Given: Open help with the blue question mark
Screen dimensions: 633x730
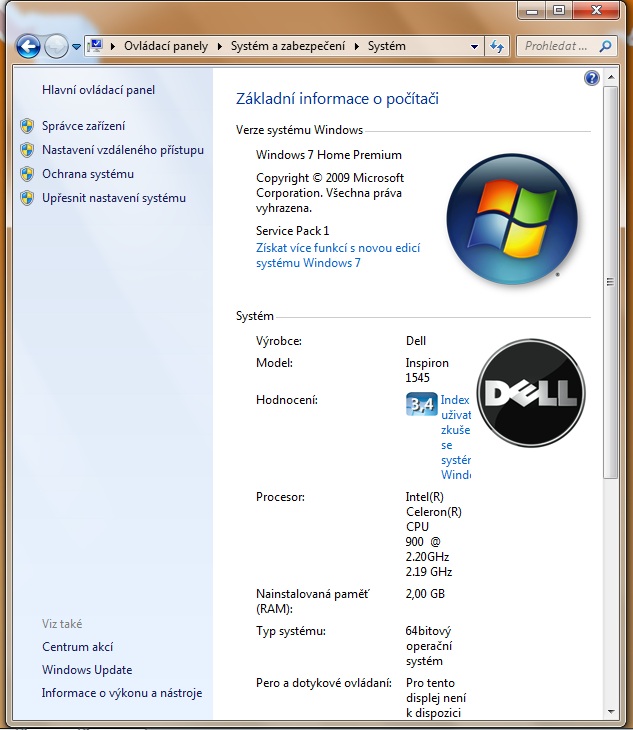Looking at the screenshot, I should [x=592, y=78].
